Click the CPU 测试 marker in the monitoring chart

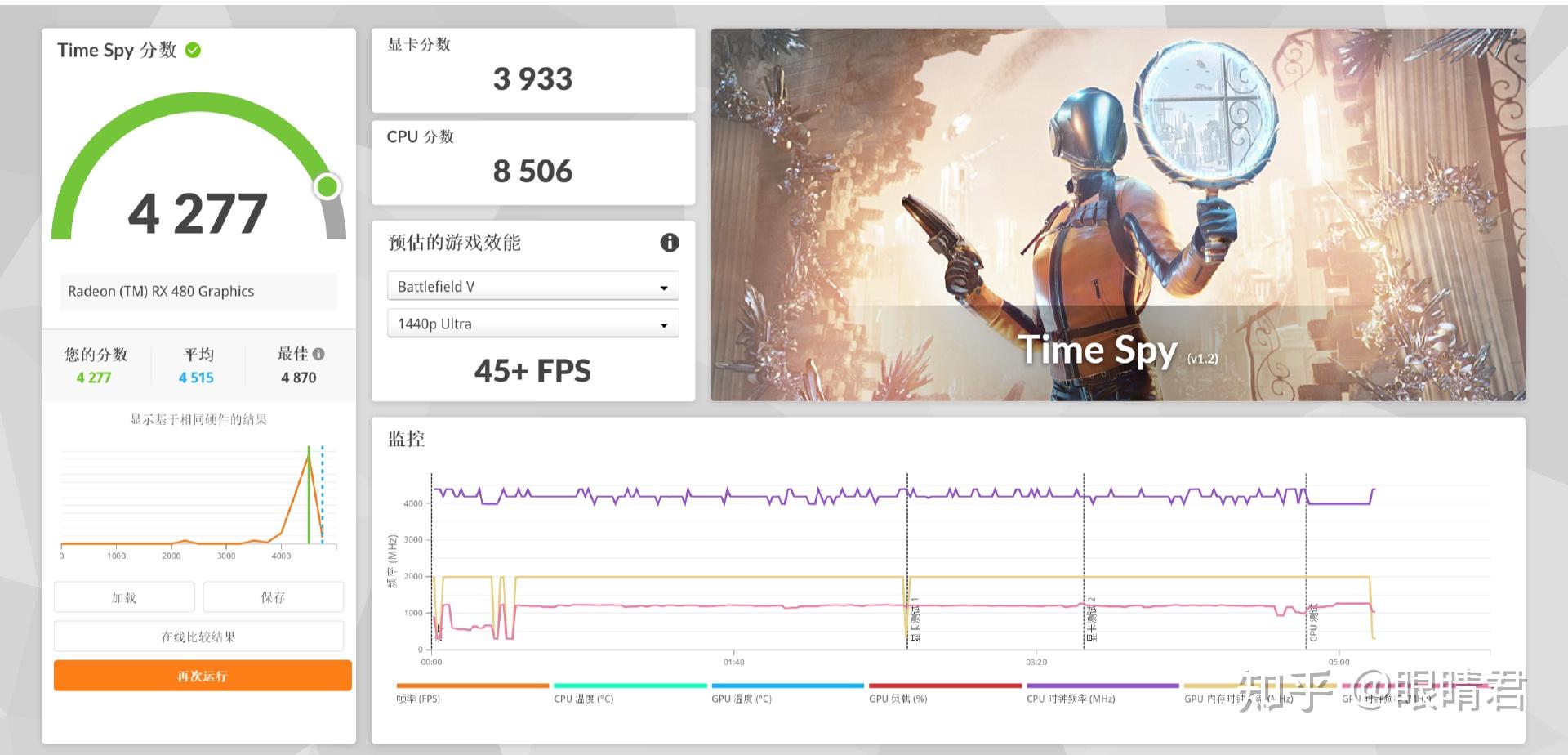tap(1314, 623)
